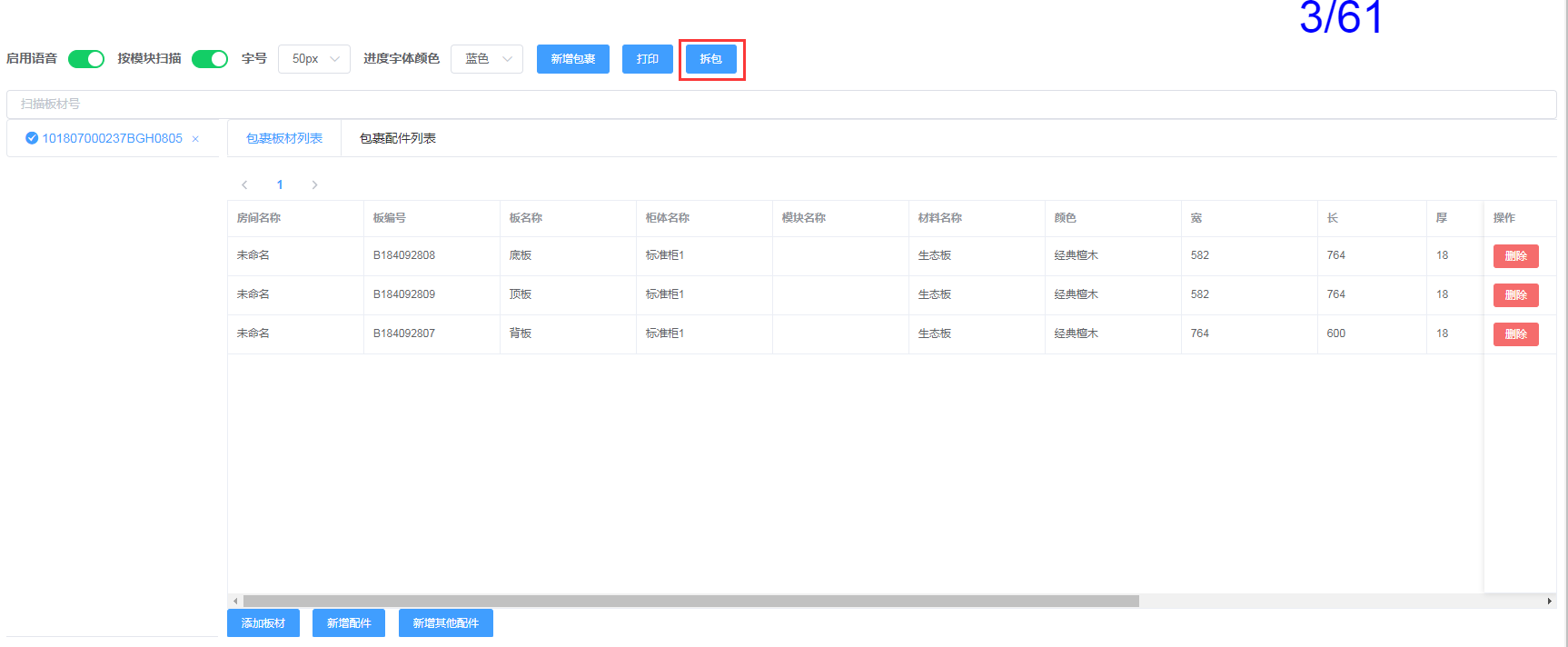The width and height of the screenshot is (1568, 647).
Task: Disable the 按模块扫描 switch
Action: [210, 59]
